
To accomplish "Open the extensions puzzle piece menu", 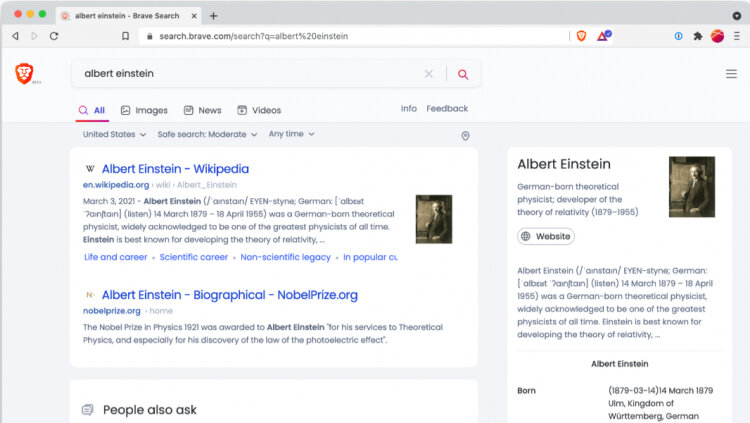I will click(x=698, y=36).
